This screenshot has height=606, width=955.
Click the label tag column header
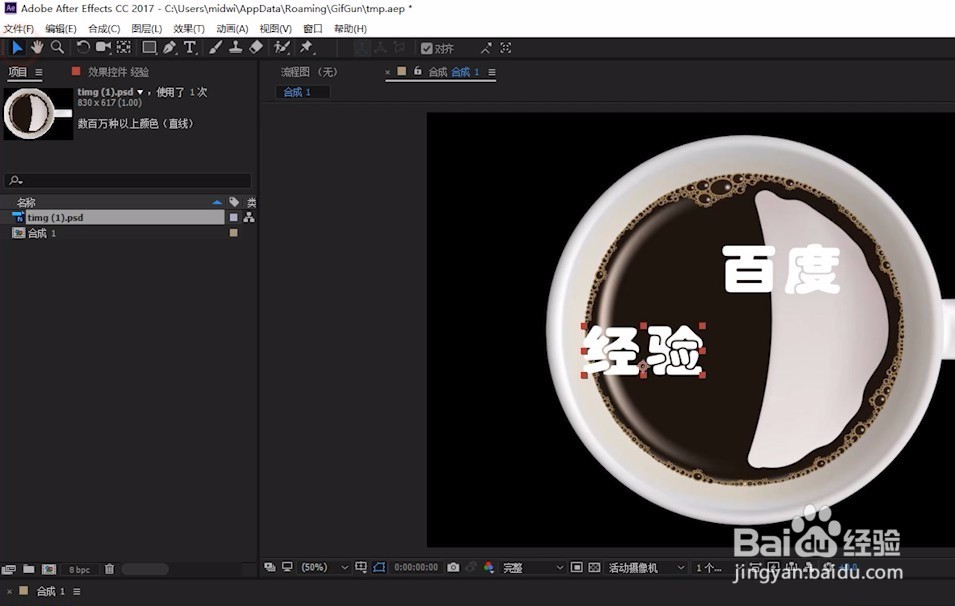coord(234,202)
